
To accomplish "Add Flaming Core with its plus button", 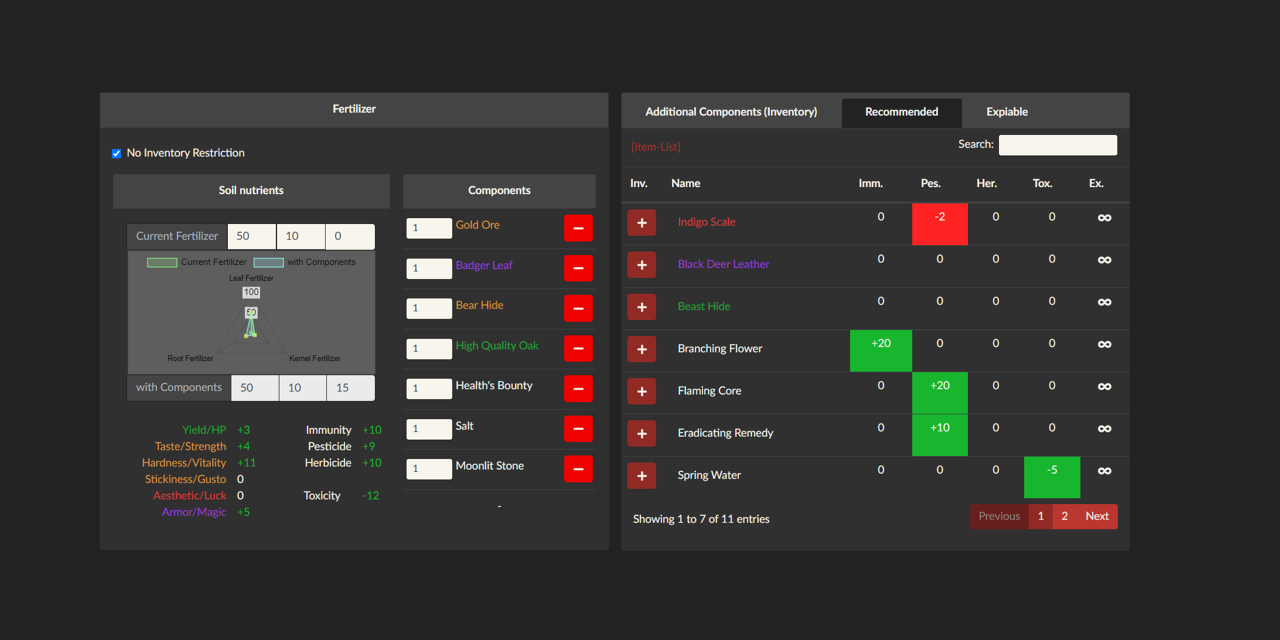I will pyautogui.click(x=642, y=391).
